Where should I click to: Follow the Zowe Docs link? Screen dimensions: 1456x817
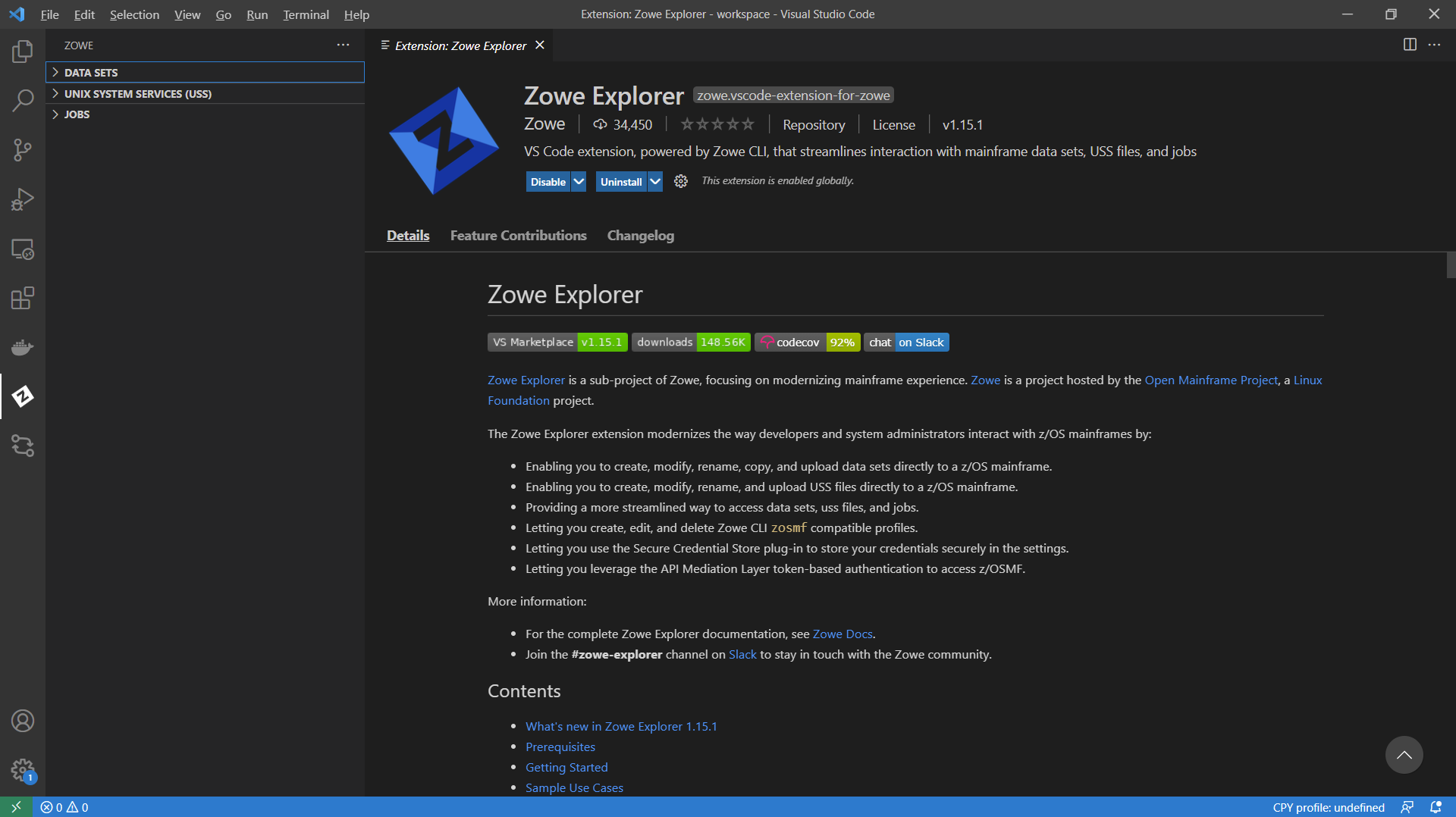click(842, 634)
